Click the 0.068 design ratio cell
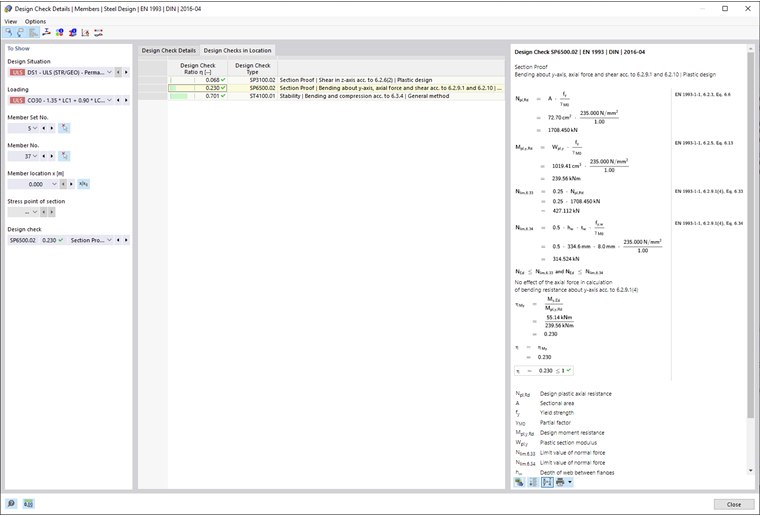 (197, 80)
